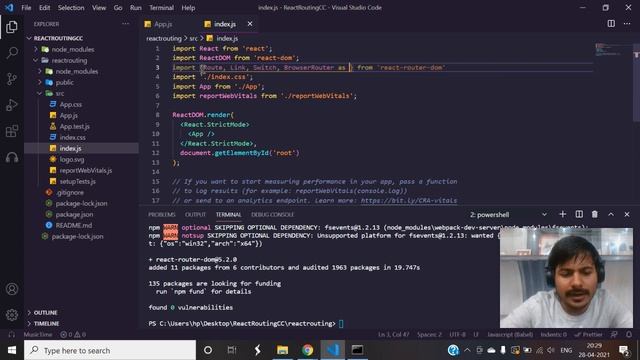Open the Search view in activity bar
Screen dimensions: 640x360
click(12, 53)
